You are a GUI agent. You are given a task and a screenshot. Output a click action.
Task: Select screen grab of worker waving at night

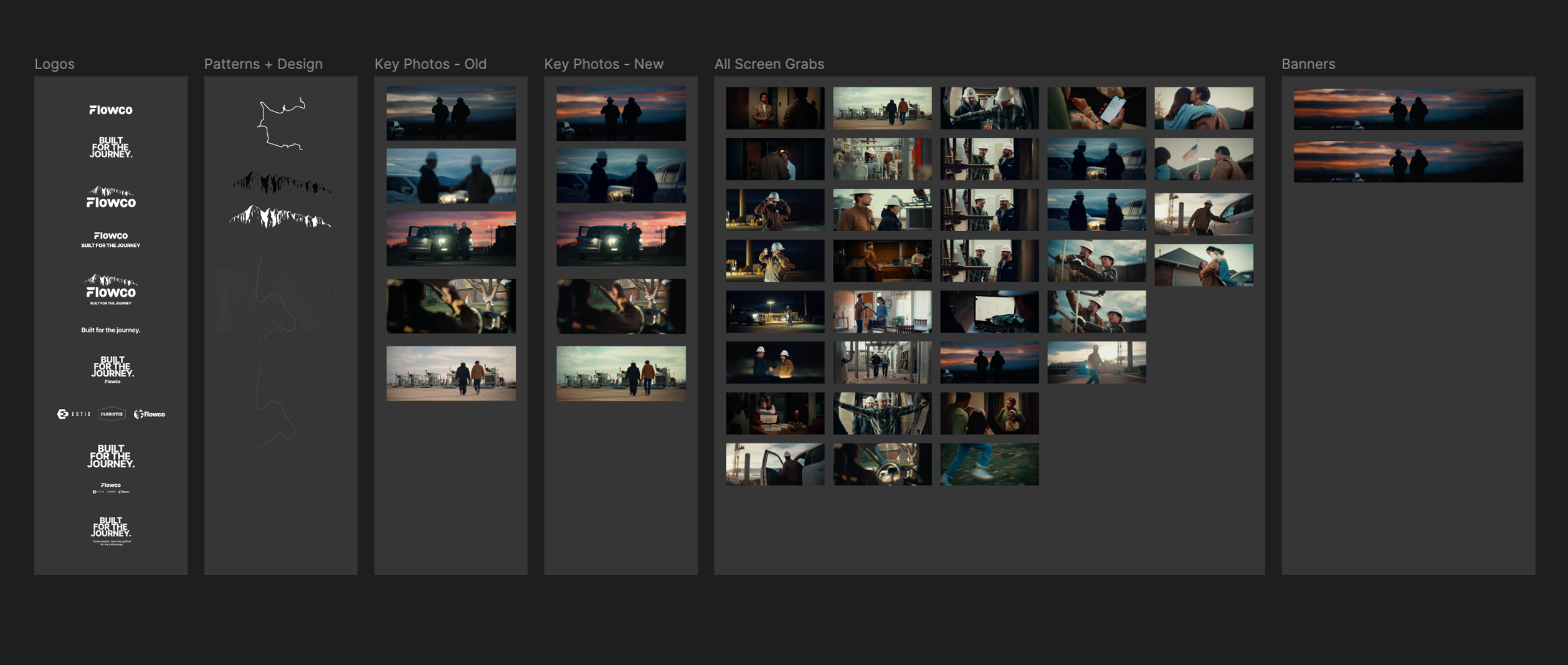775,261
